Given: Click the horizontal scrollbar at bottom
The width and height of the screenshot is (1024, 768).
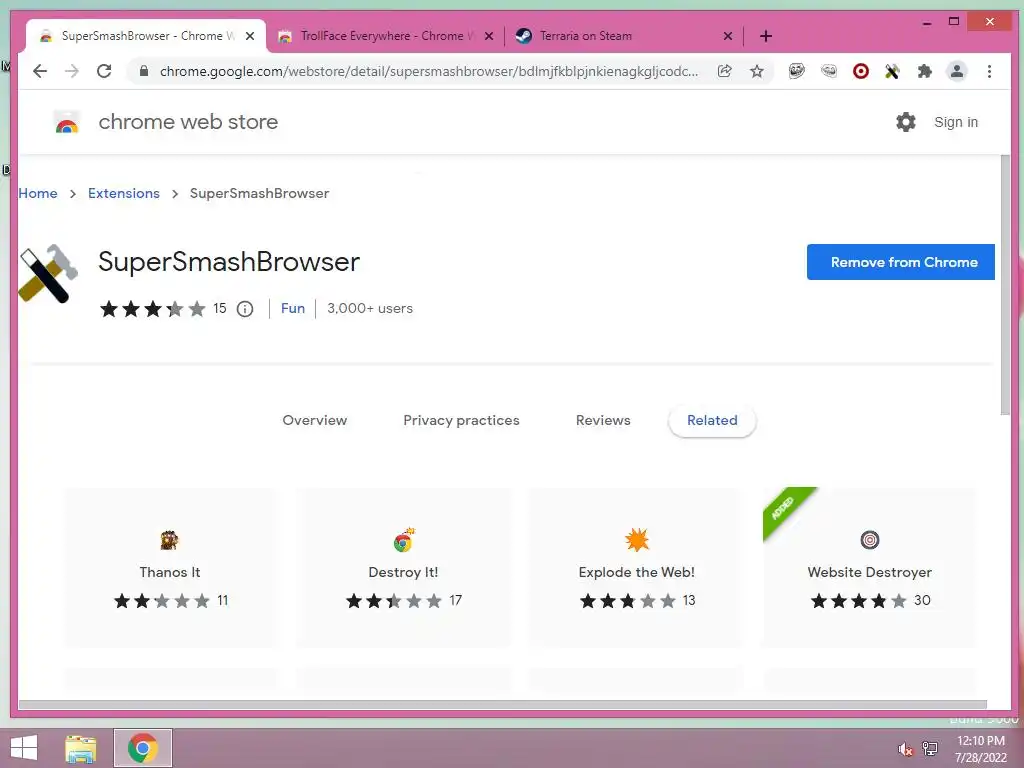Looking at the screenshot, I should click(502, 705).
